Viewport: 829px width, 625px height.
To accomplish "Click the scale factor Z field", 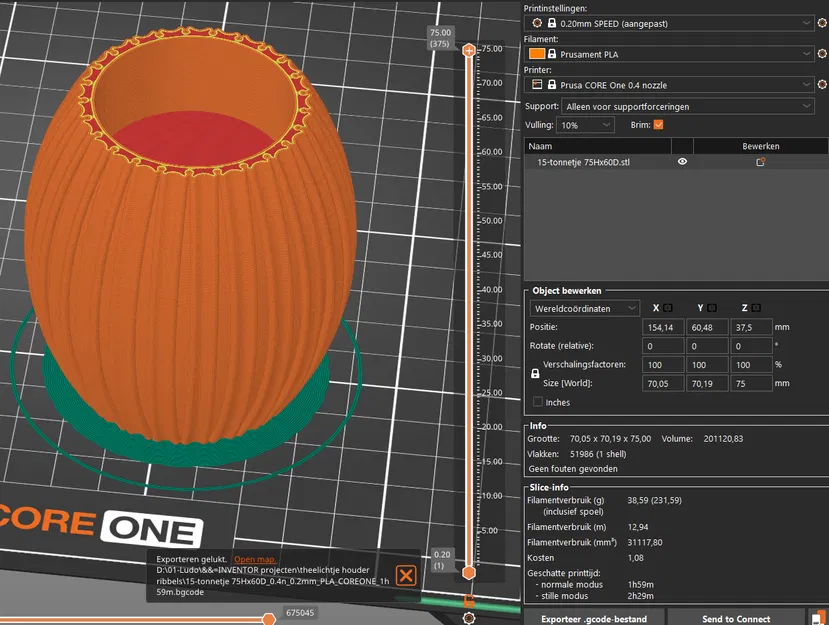I will [751, 364].
